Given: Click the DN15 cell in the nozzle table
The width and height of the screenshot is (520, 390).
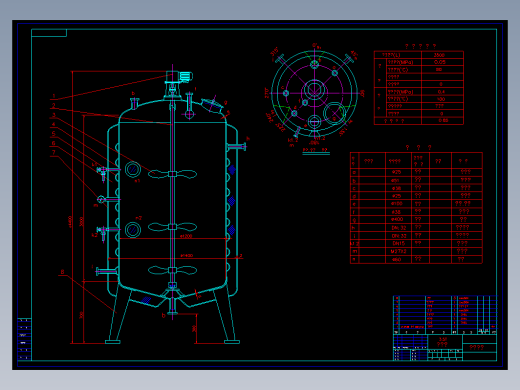Looking at the screenshot, I should coord(398,243).
